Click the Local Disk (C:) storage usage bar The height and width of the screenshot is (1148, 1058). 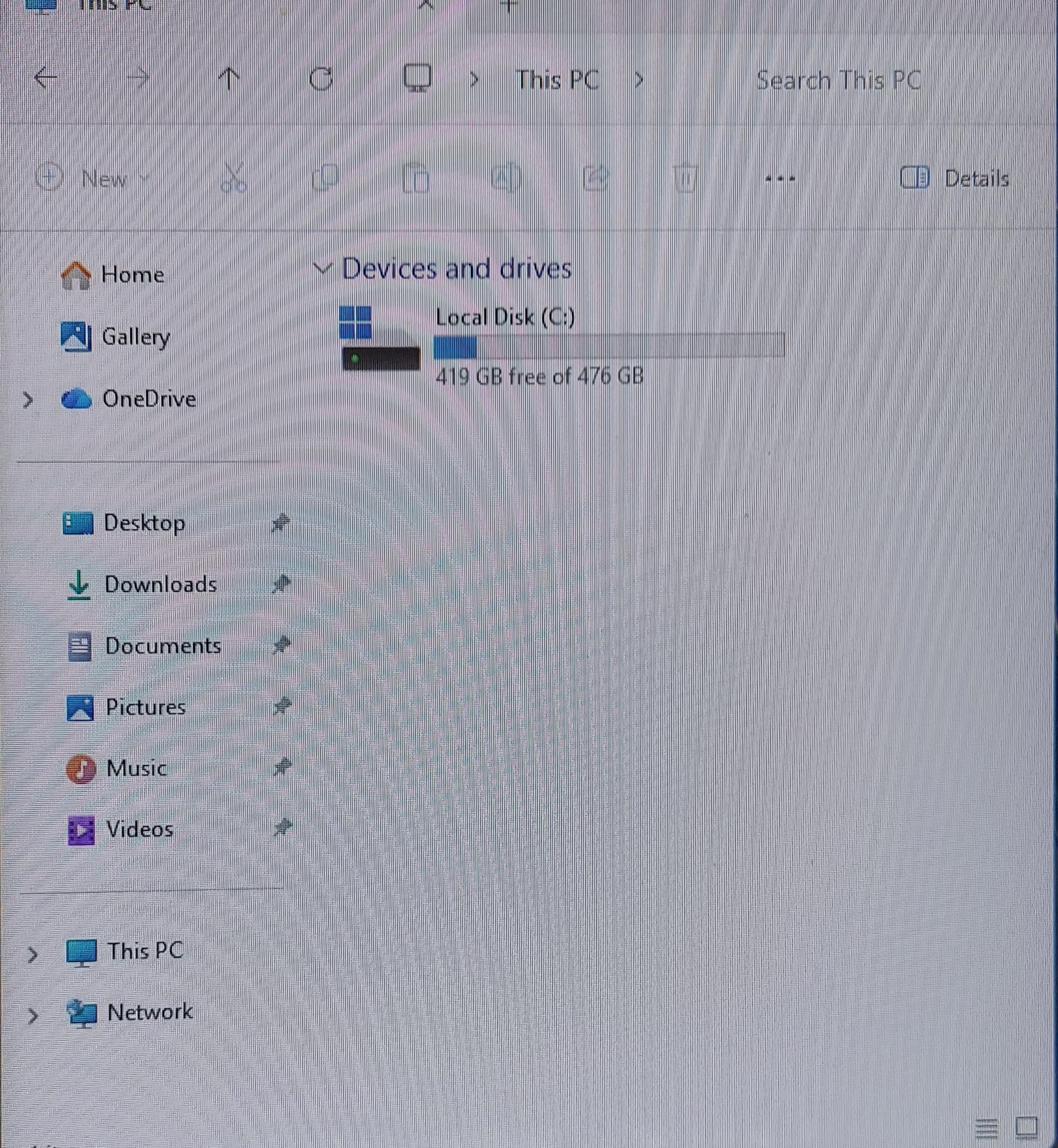(x=609, y=346)
